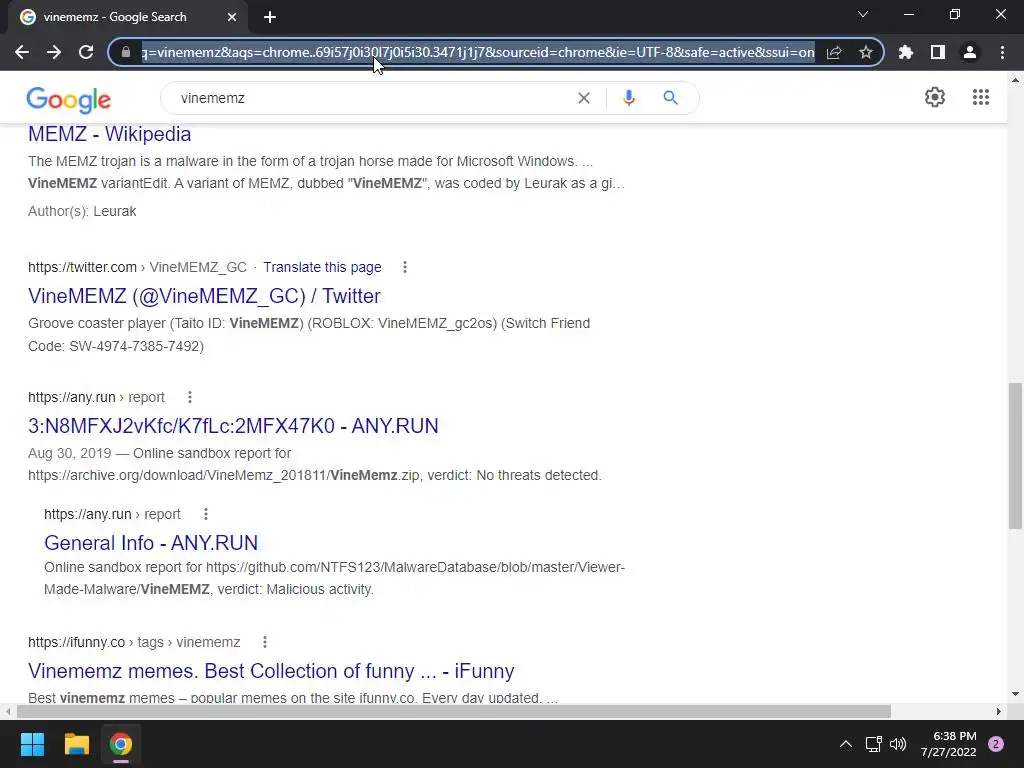Image resolution: width=1024 pixels, height=768 pixels.
Task: Clear the search box text
Action: pyautogui.click(x=584, y=98)
